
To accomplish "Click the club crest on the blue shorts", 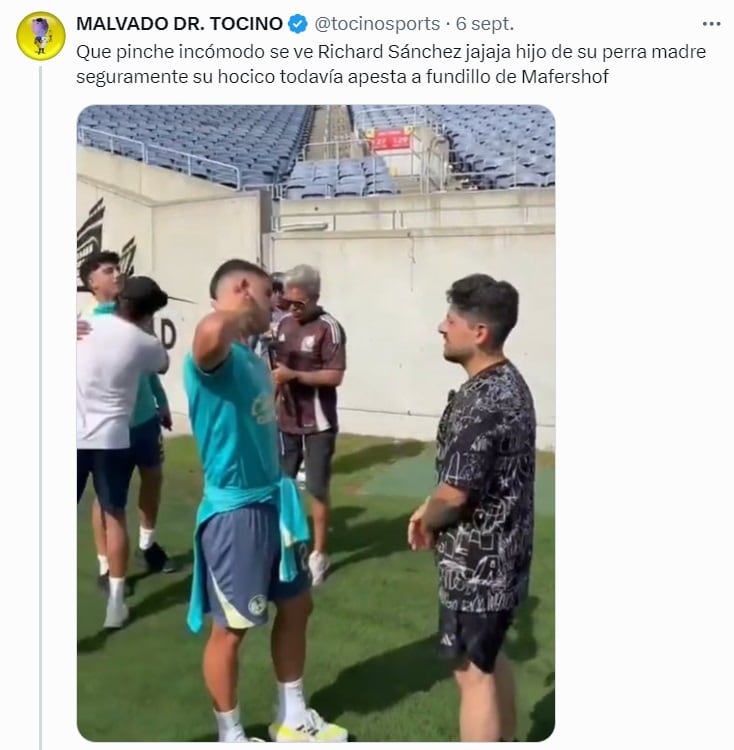I will [x=257, y=606].
